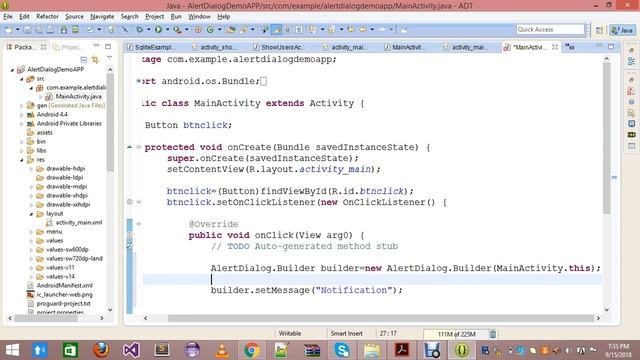The image size is (640, 360).
Task: Click the Save All toolbar icon
Action: [x=38, y=30]
